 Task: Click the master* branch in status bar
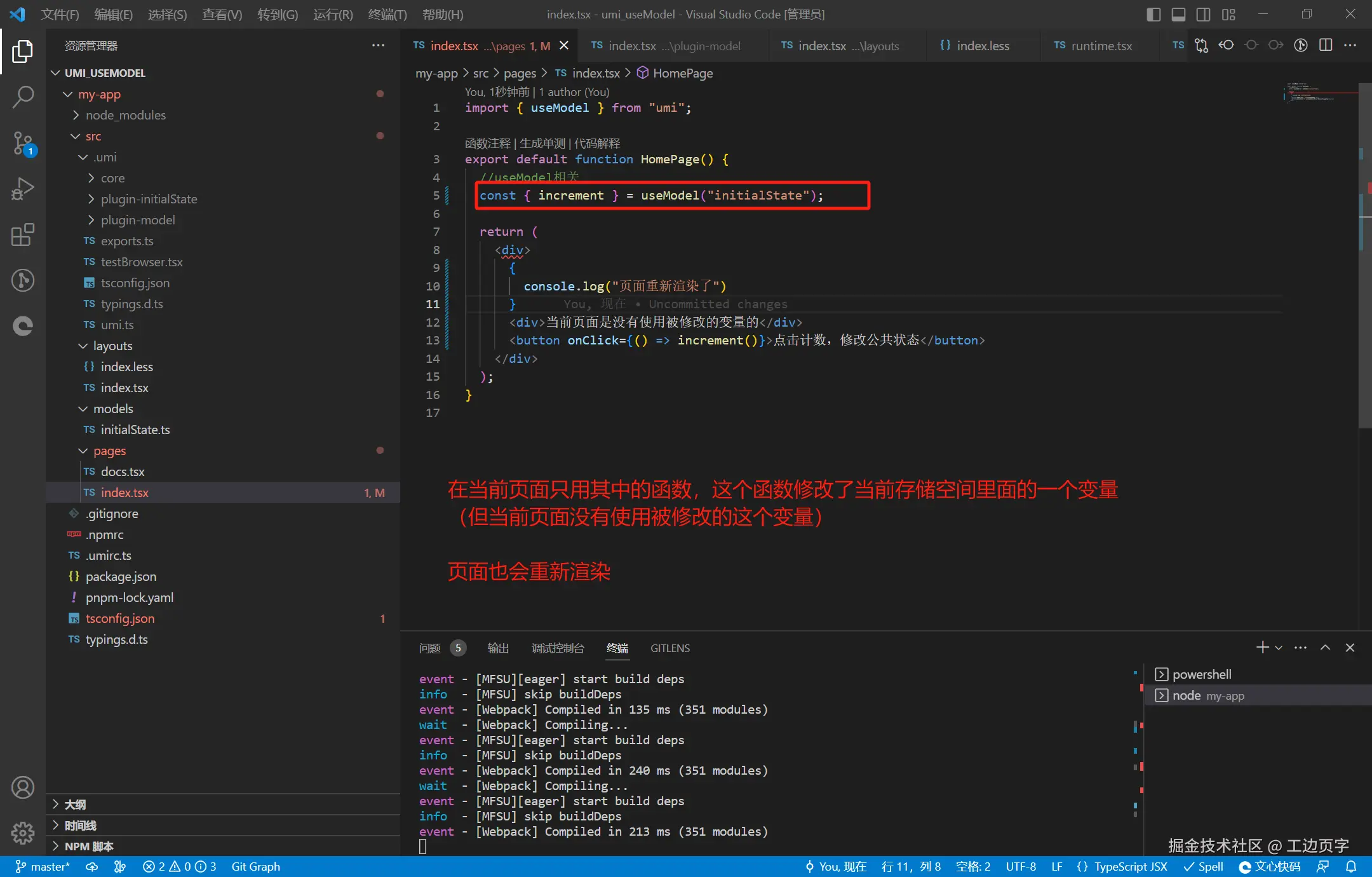(x=43, y=866)
